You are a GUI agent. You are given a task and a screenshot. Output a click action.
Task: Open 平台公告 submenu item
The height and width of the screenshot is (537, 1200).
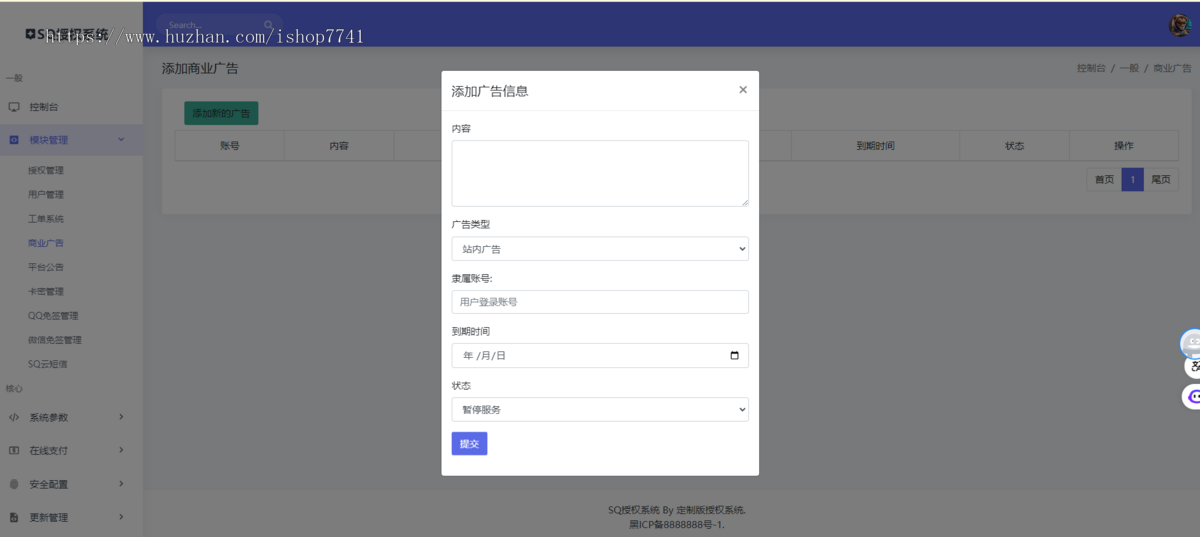click(46, 267)
